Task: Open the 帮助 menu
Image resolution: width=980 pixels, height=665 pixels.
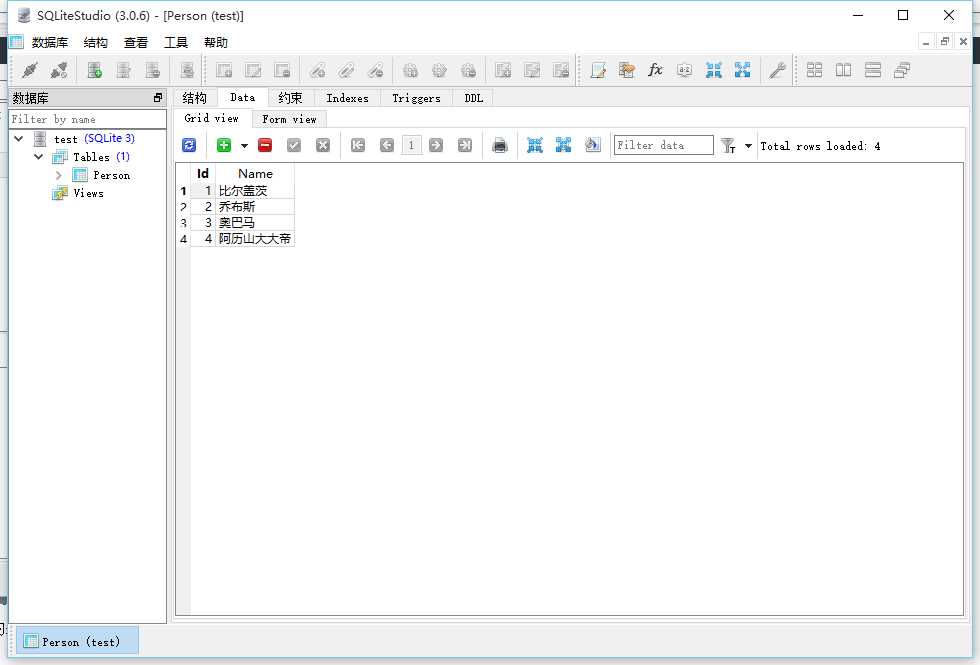Action: point(216,42)
